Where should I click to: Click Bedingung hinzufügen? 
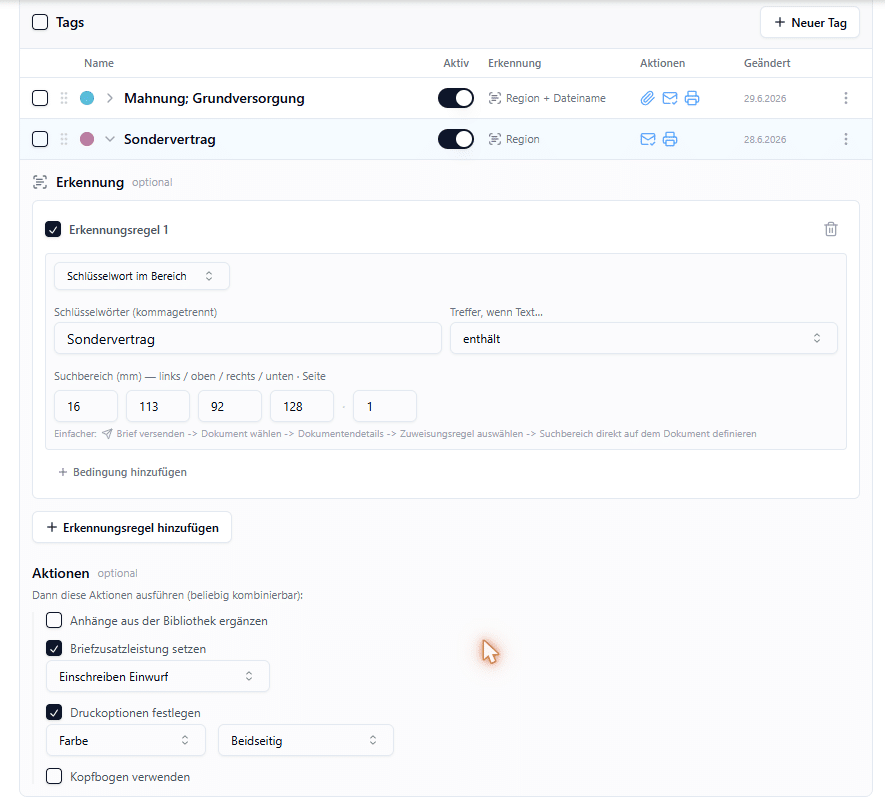(x=123, y=472)
